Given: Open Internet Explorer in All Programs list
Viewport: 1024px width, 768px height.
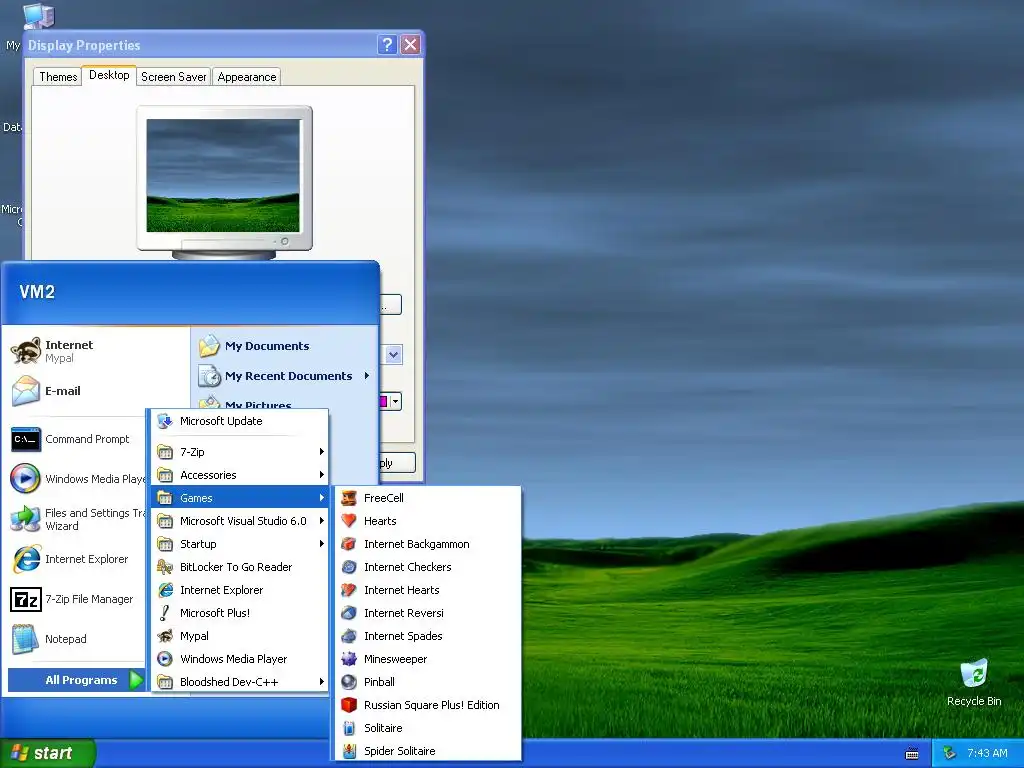Looking at the screenshot, I should (x=240, y=590).
